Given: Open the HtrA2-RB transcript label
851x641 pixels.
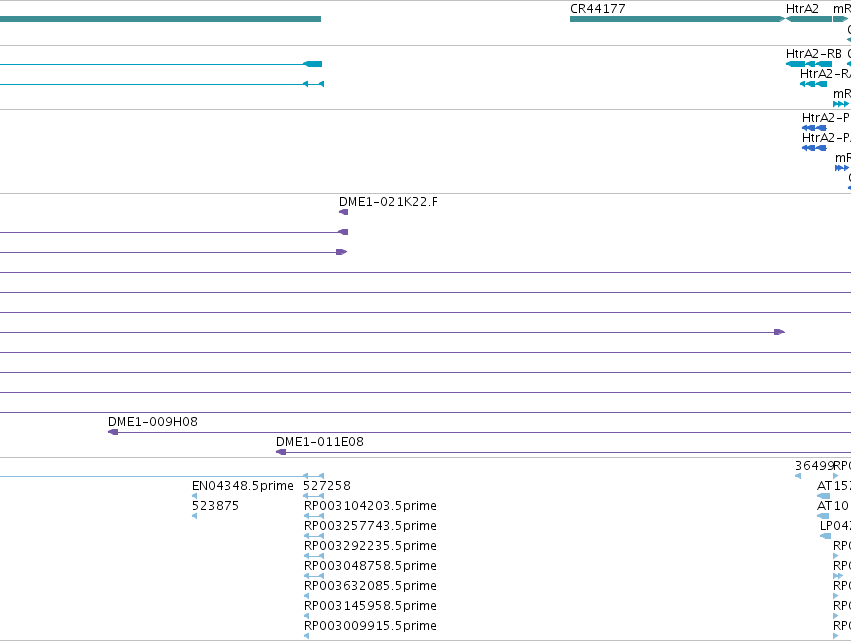Looking at the screenshot, I should [813, 54].
